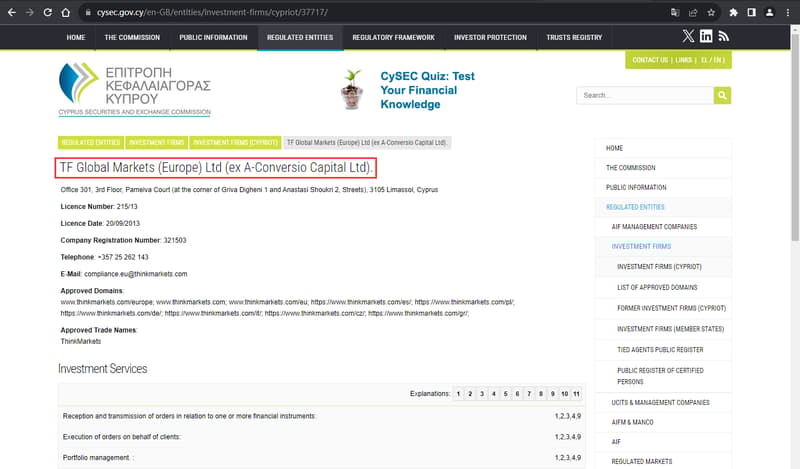Click the Contact Us link
This screenshot has width=800, height=469.
[x=649, y=60]
